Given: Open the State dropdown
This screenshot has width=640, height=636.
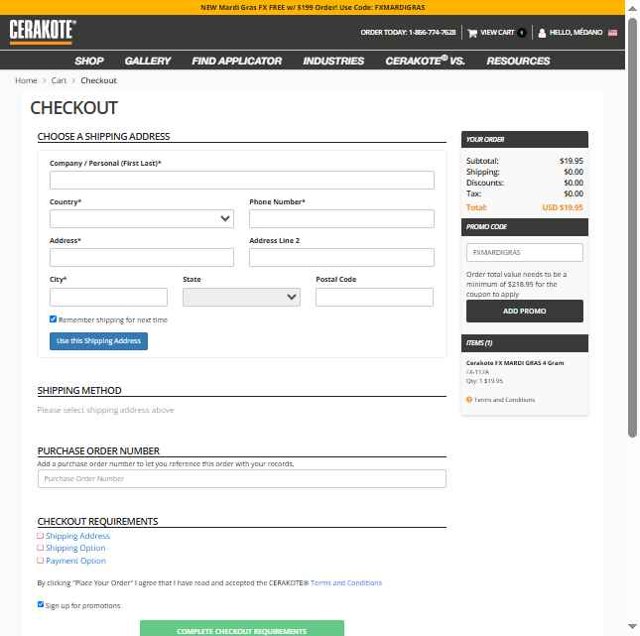Looking at the screenshot, I should [x=241, y=297].
